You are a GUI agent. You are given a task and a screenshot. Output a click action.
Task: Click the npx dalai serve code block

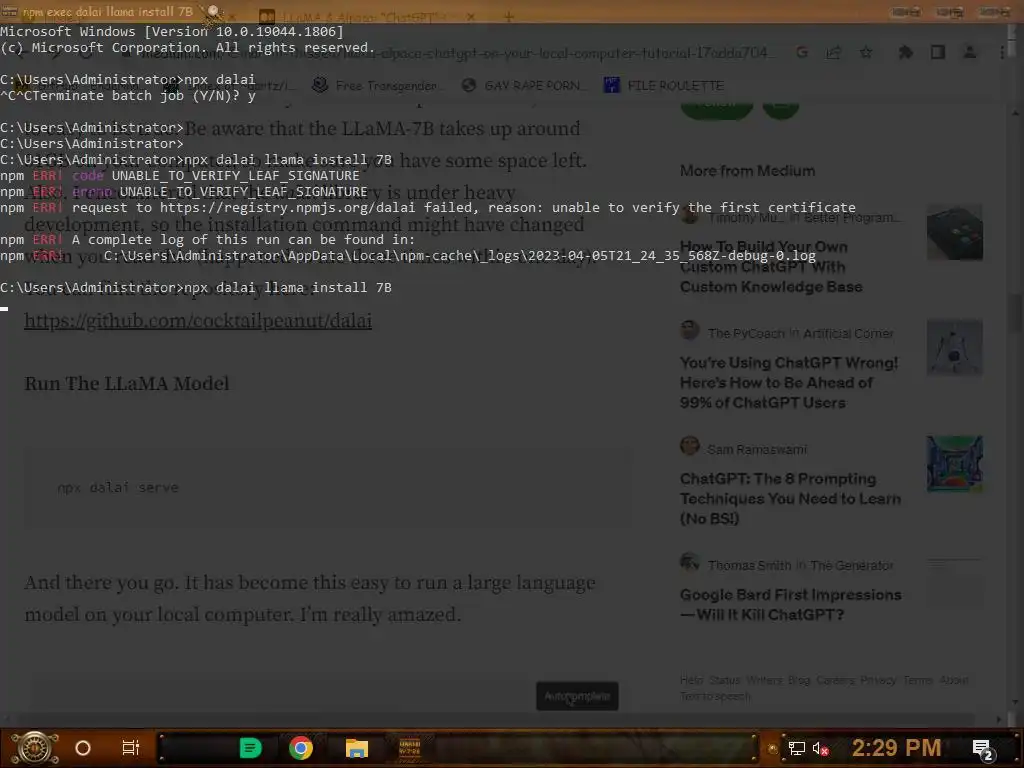(328, 487)
